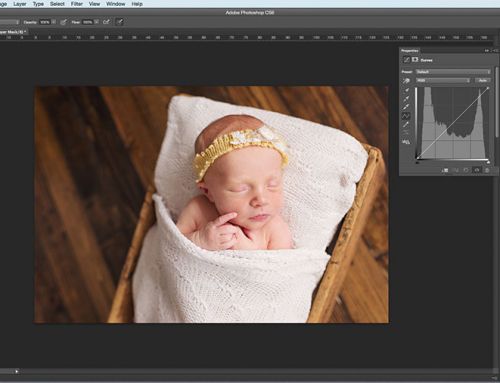The image size is (500, 383).
Task: Click the baby photo on canvas
Action: (x=212, y=204)
